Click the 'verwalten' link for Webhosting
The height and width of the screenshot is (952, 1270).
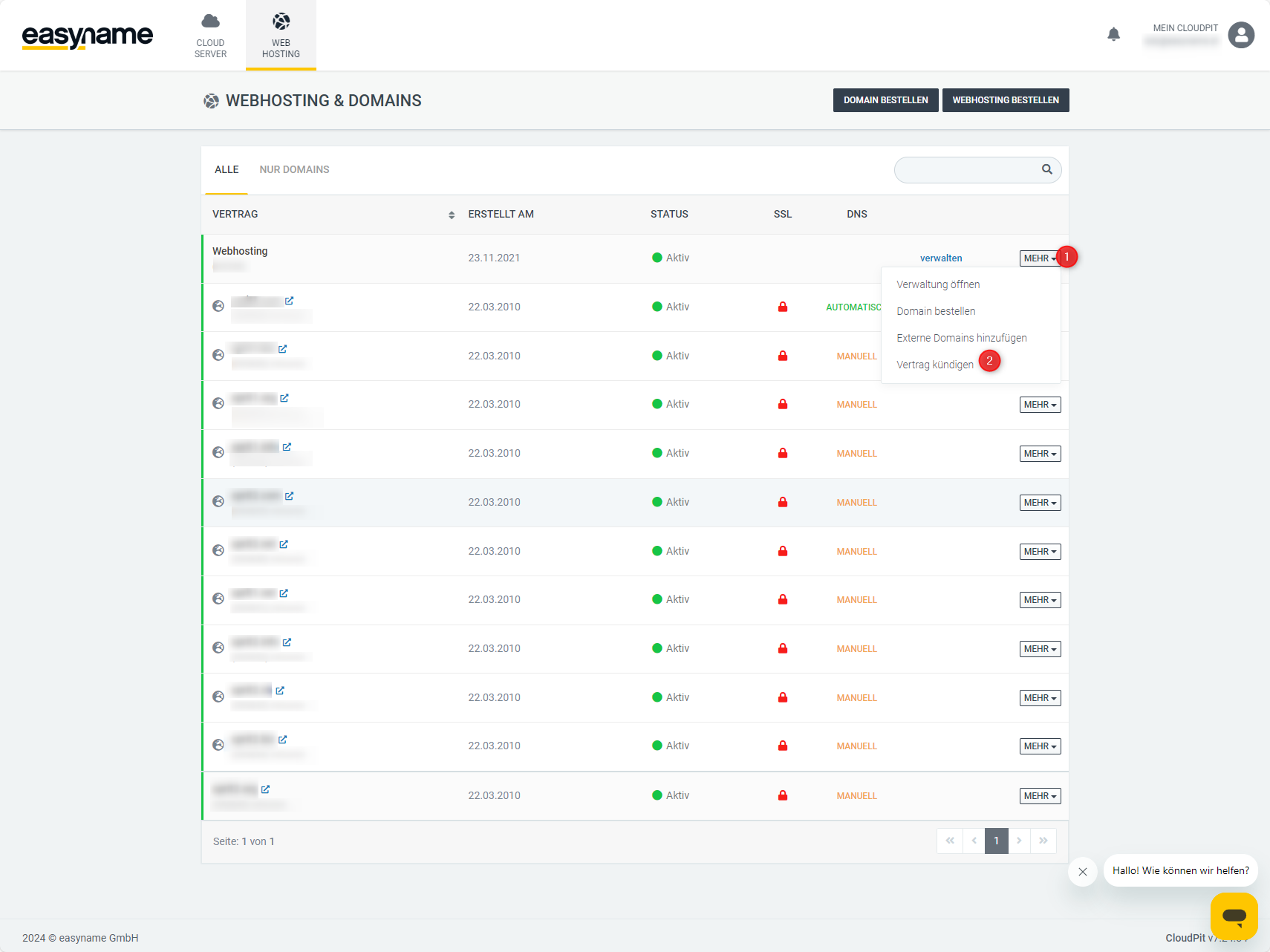coord(940,258)
